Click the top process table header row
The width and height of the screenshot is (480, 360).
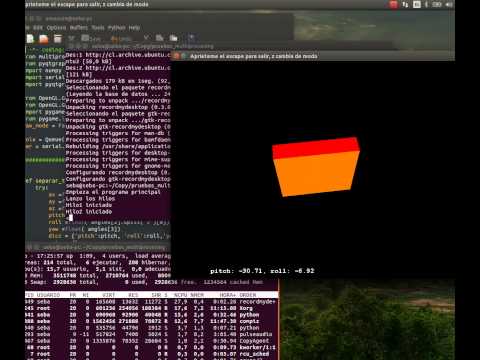(152, 295)
